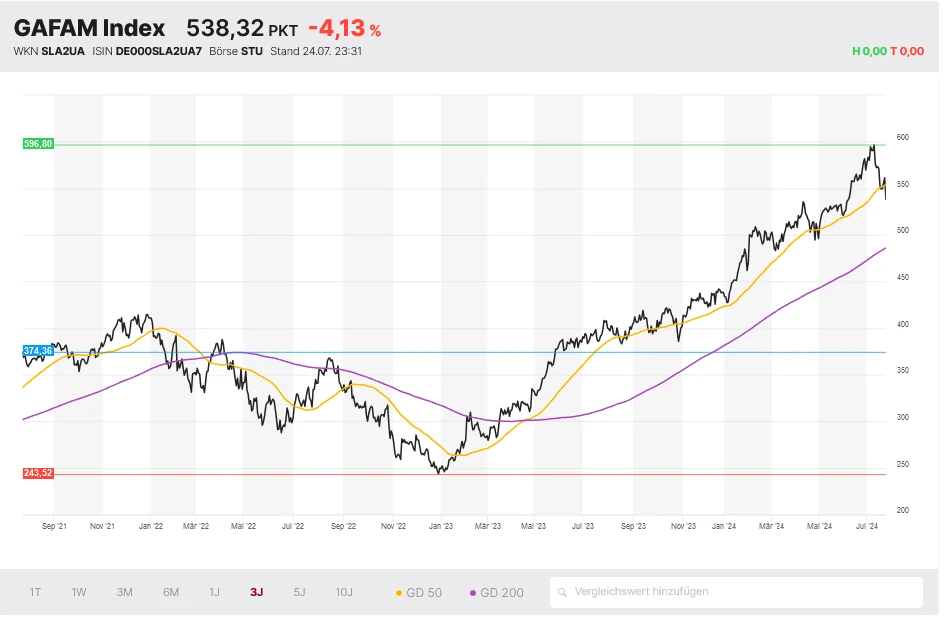This screenshot has width=944, height=625.
Task: Show the 3M chart period
Action: 125,592
